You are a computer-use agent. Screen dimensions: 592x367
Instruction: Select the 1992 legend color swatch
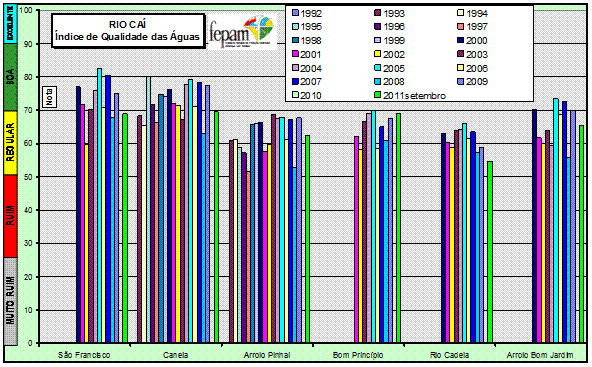click(295, 13)
